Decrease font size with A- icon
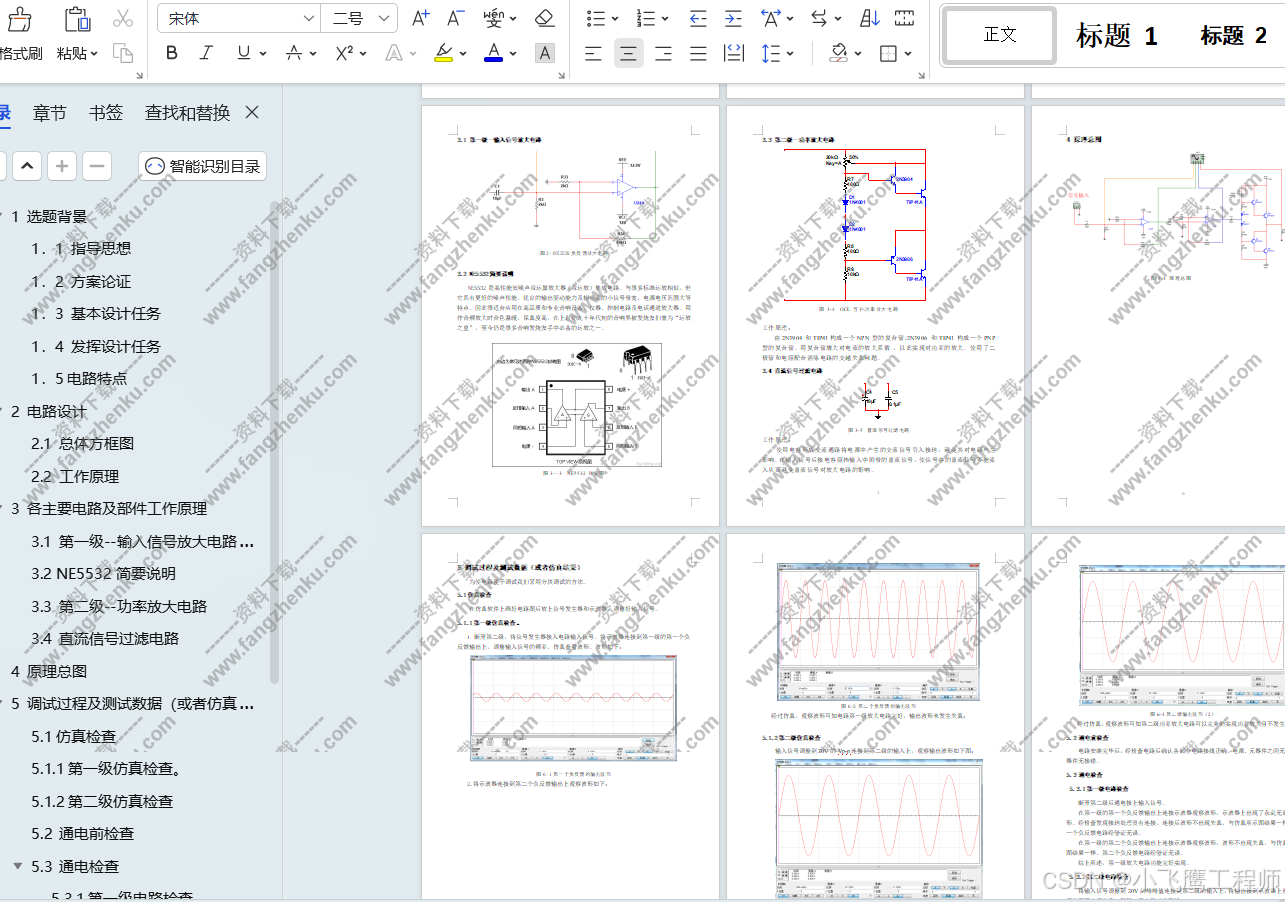This screenshot has height=902, width=1285. pyautogui.click(x=456, y=18)
